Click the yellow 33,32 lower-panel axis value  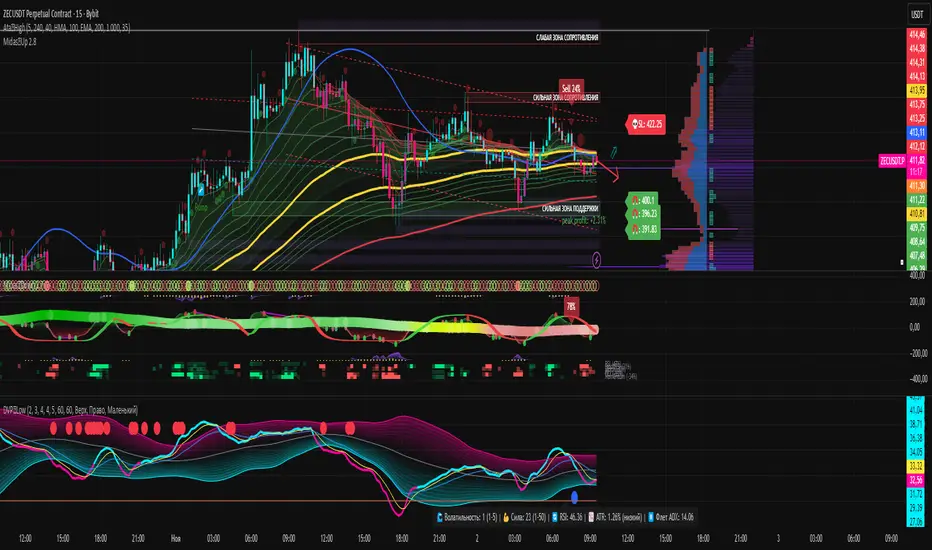click(x=916, y=466)
